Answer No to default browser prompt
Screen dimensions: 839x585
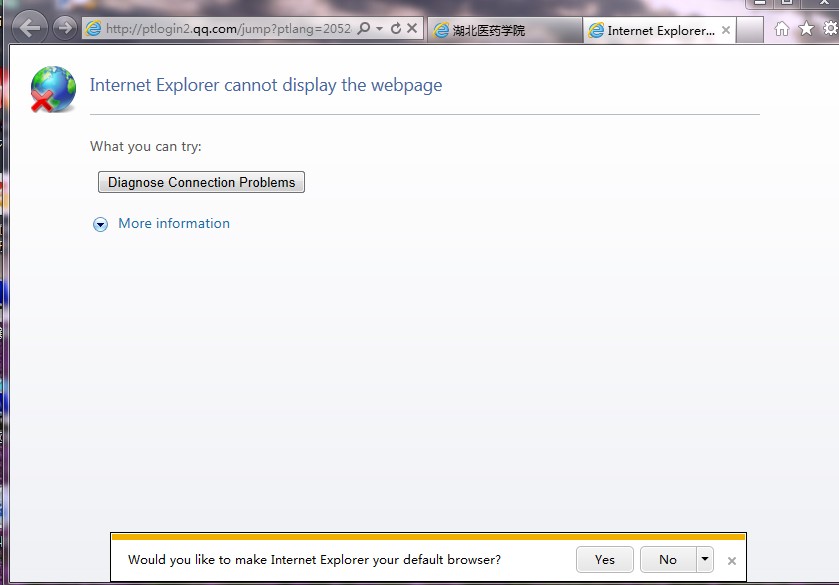(x=668, y=559)
